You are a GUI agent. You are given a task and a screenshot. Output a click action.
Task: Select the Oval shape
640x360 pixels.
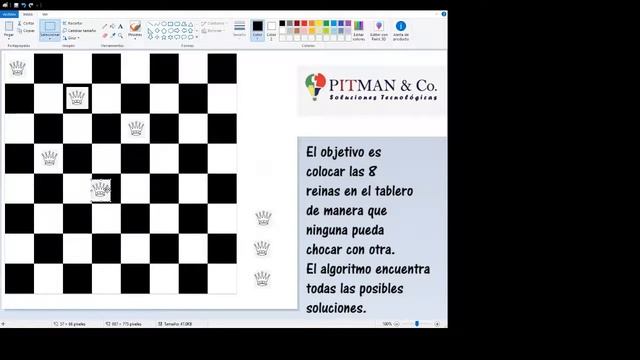pyautogui.click(x=164, y=24)
